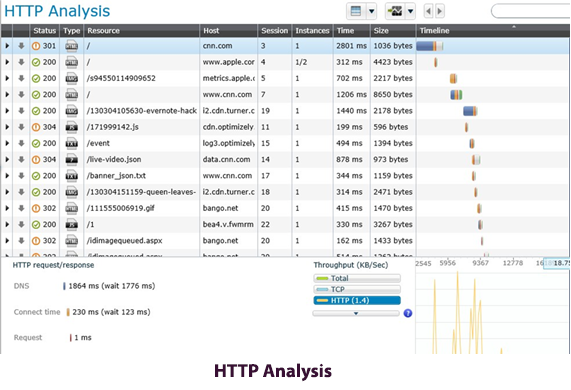The width and height of the screenshot is (571, 390).
Task: Sort by Instances column header
Action: click(x=312, y=31)
